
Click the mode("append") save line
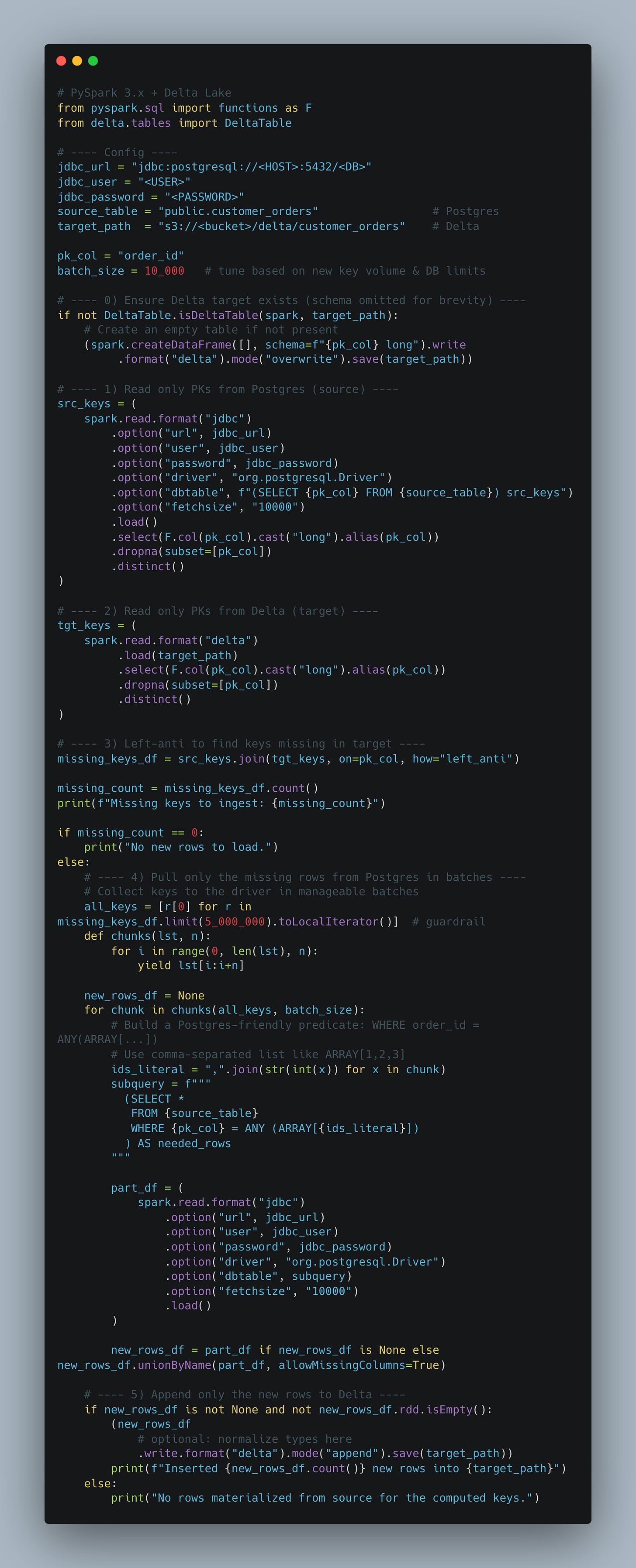pos(325,1454)
